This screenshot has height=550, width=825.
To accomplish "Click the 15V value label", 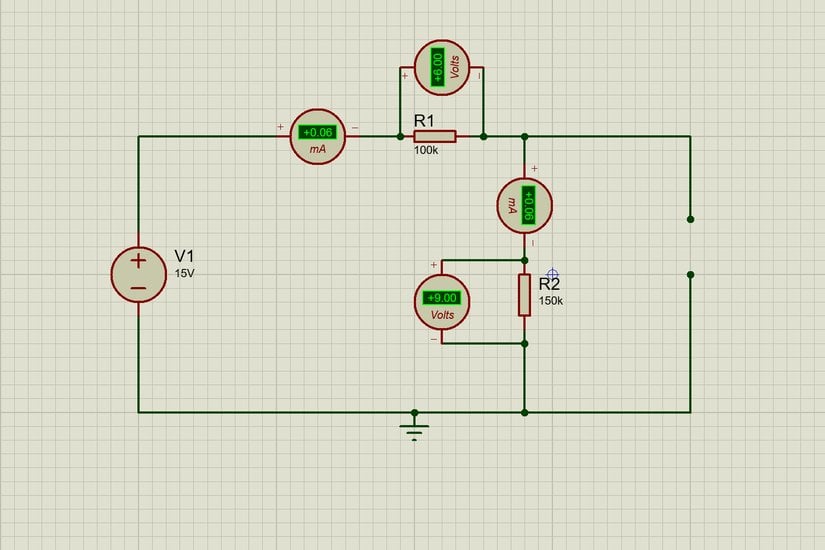I will point(185,272).
